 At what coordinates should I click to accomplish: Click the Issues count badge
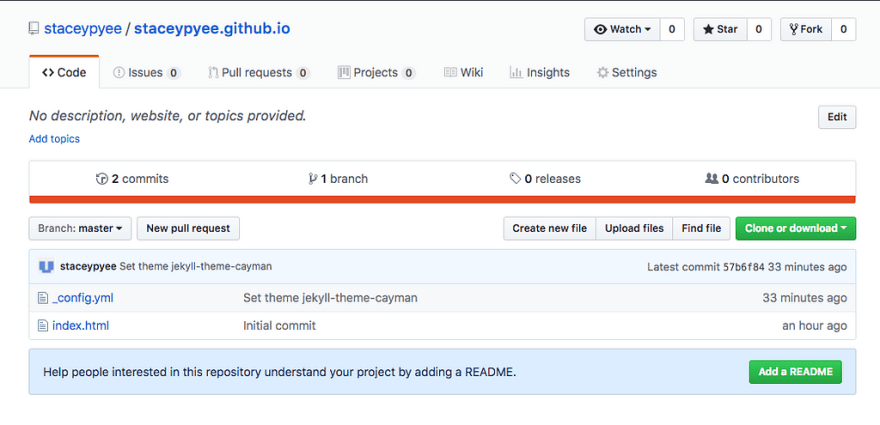pos(173,73)
